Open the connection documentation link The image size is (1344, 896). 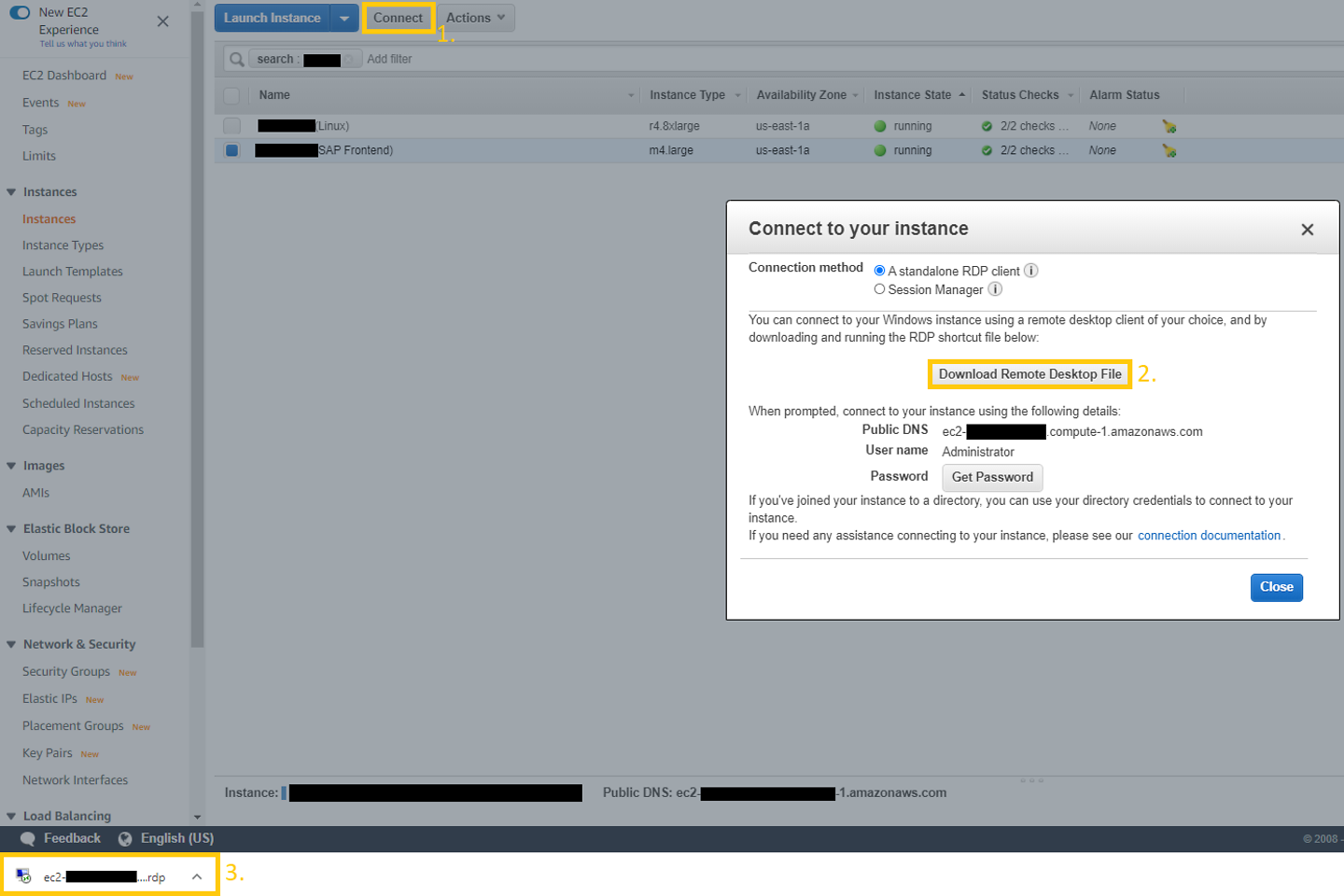pyautogui.click(x=1209, y=536)
